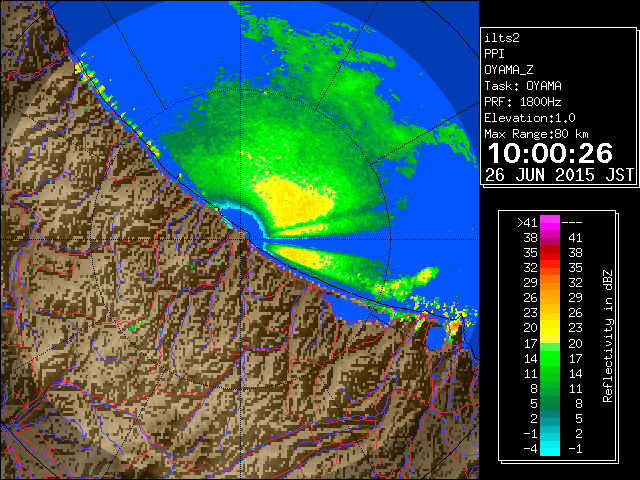Click the "---" legend label
Image resolution: width=640 pixels, height=480 pixels.
tap(572, 223)
